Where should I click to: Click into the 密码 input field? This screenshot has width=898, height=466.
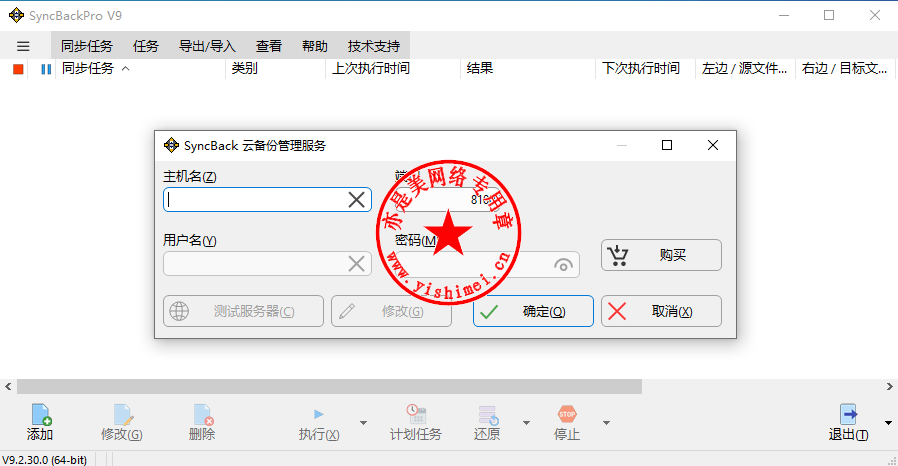487,265
